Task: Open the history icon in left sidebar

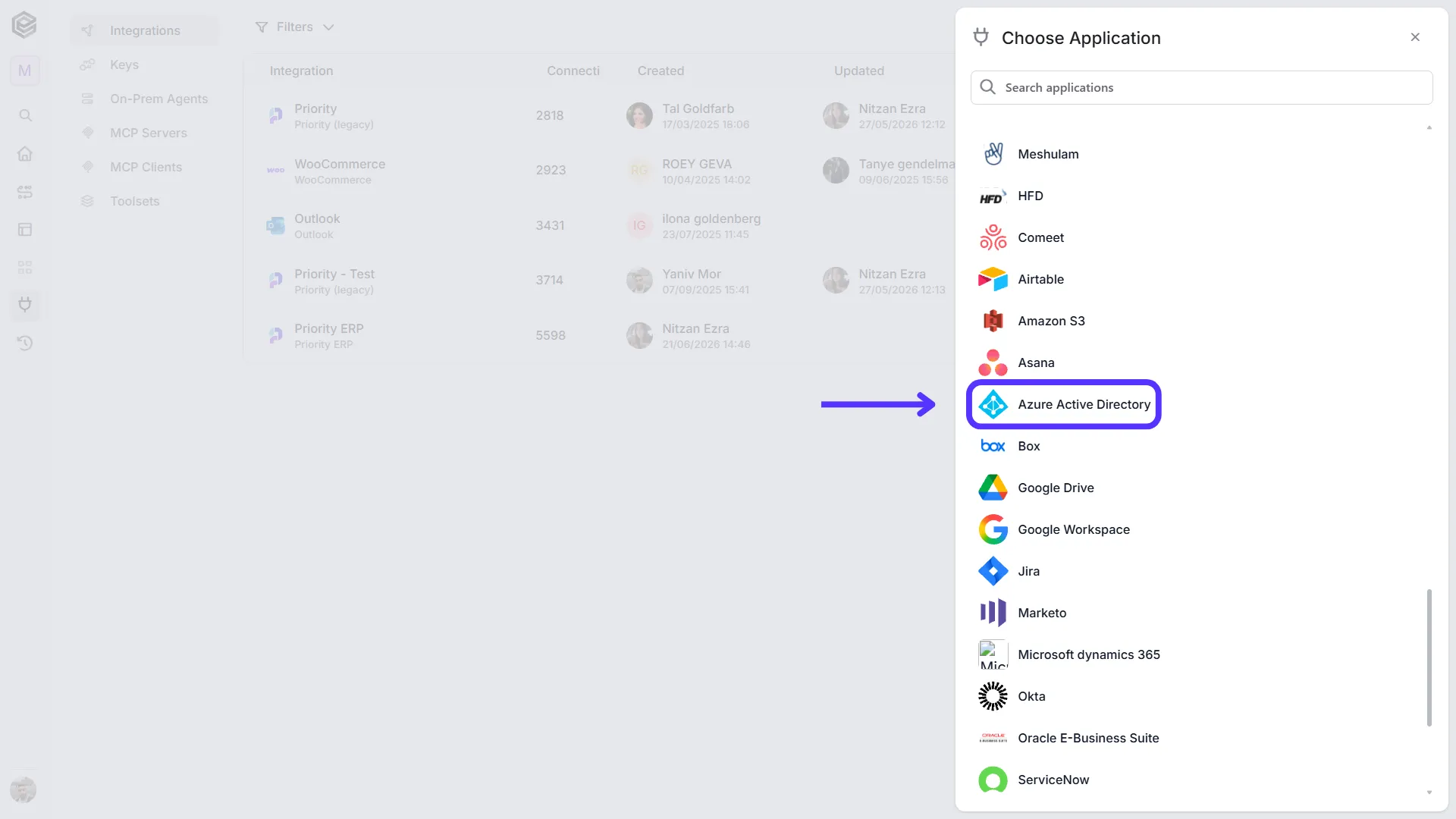Action: [25, 343]
